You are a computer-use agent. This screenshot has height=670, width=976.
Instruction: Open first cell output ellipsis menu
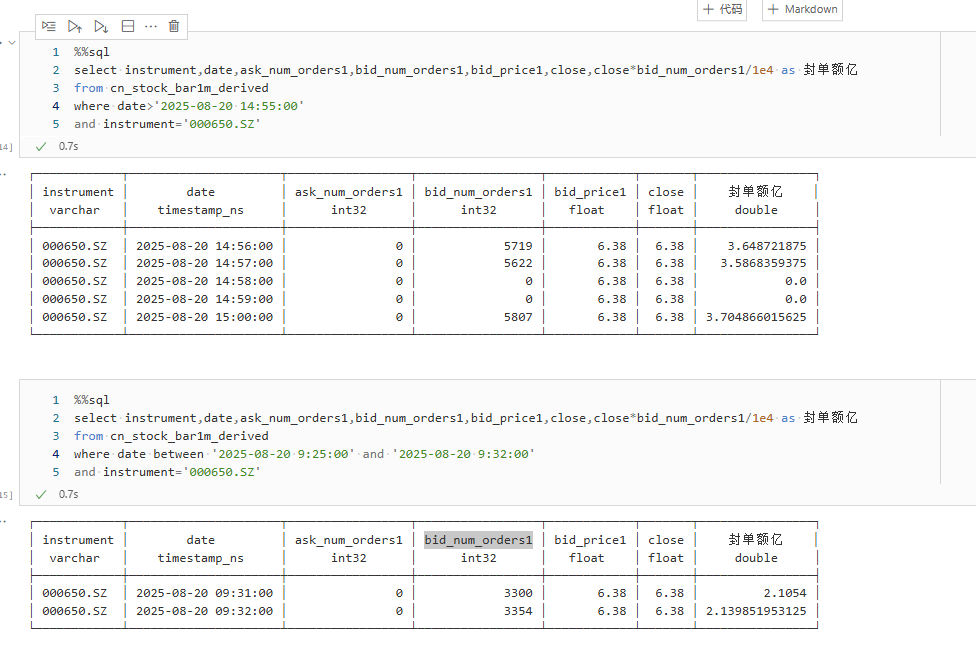(3, 172)
